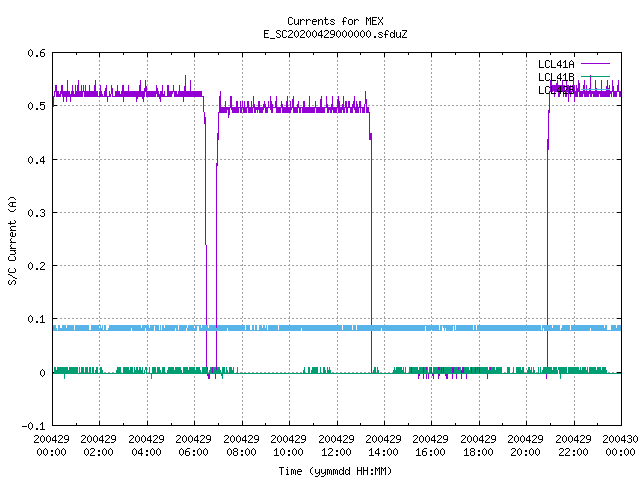
Task: Click the y-axis tick value 0.4
Action: [x=36, y=160]
